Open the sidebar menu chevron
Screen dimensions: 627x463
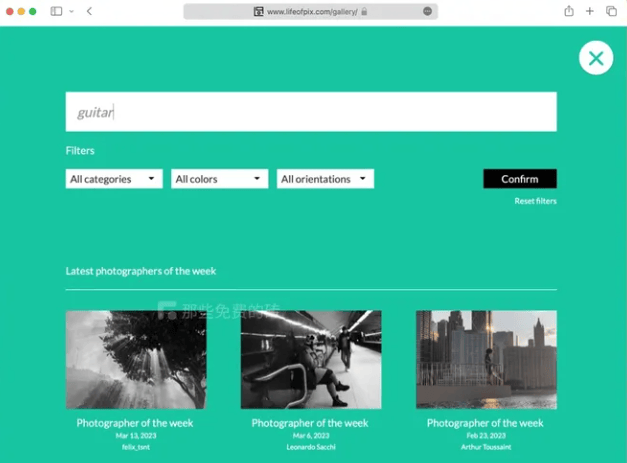71,11
